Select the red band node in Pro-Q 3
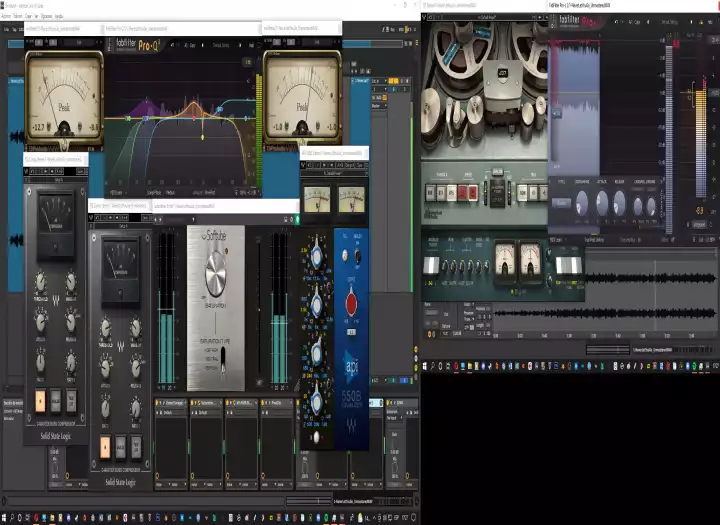 click(x=194, y=119)
